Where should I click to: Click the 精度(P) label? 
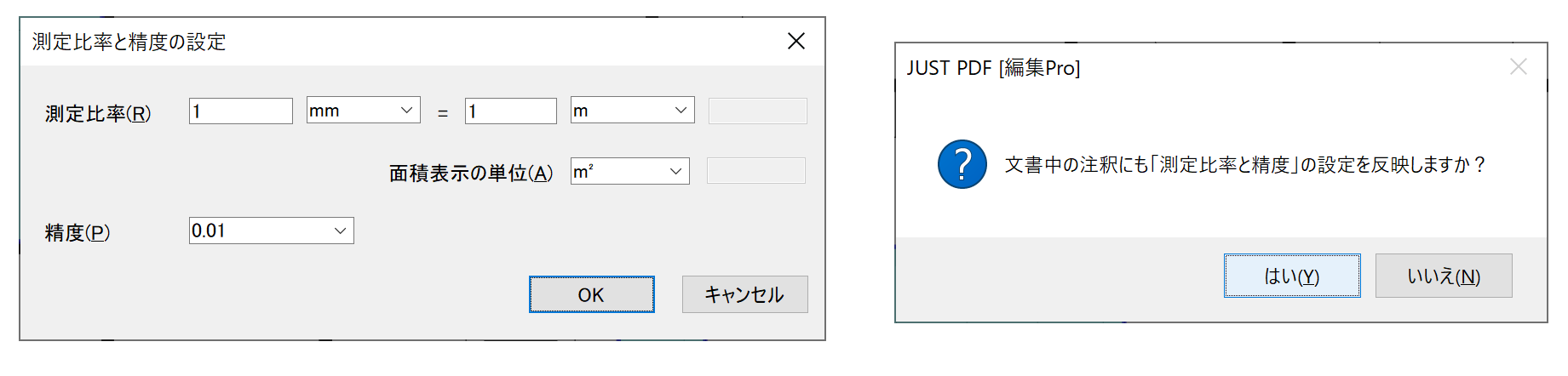[x=78, y=232]
